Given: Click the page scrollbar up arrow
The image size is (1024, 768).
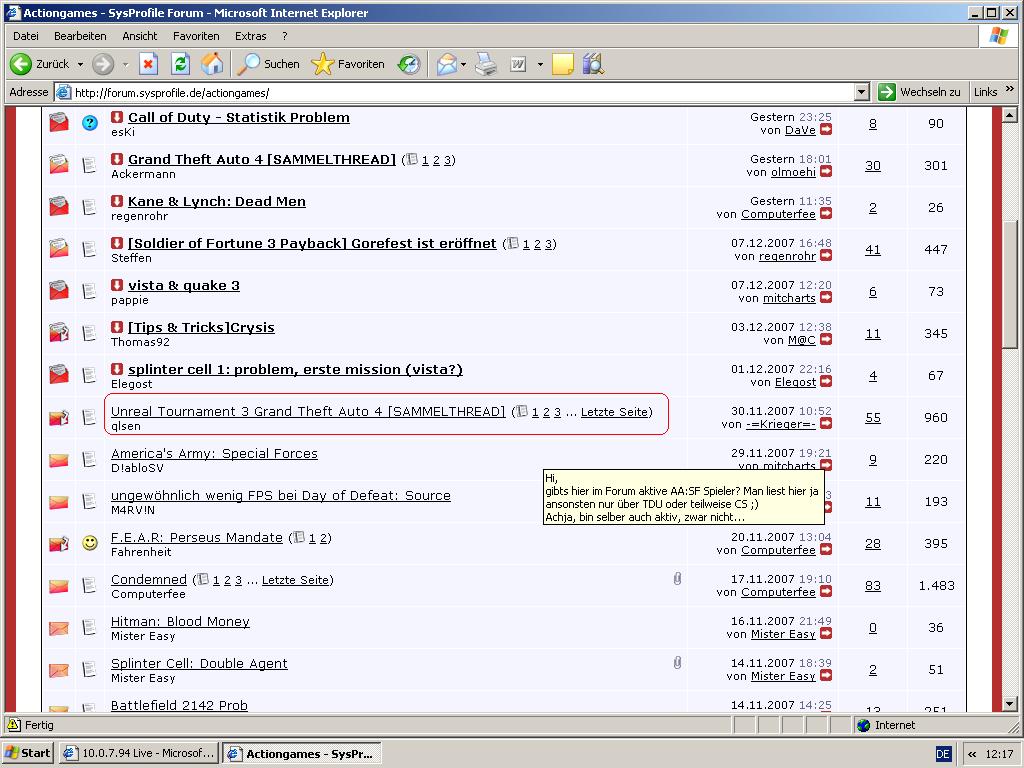Looking at the screenshot, I should 1010,116.
